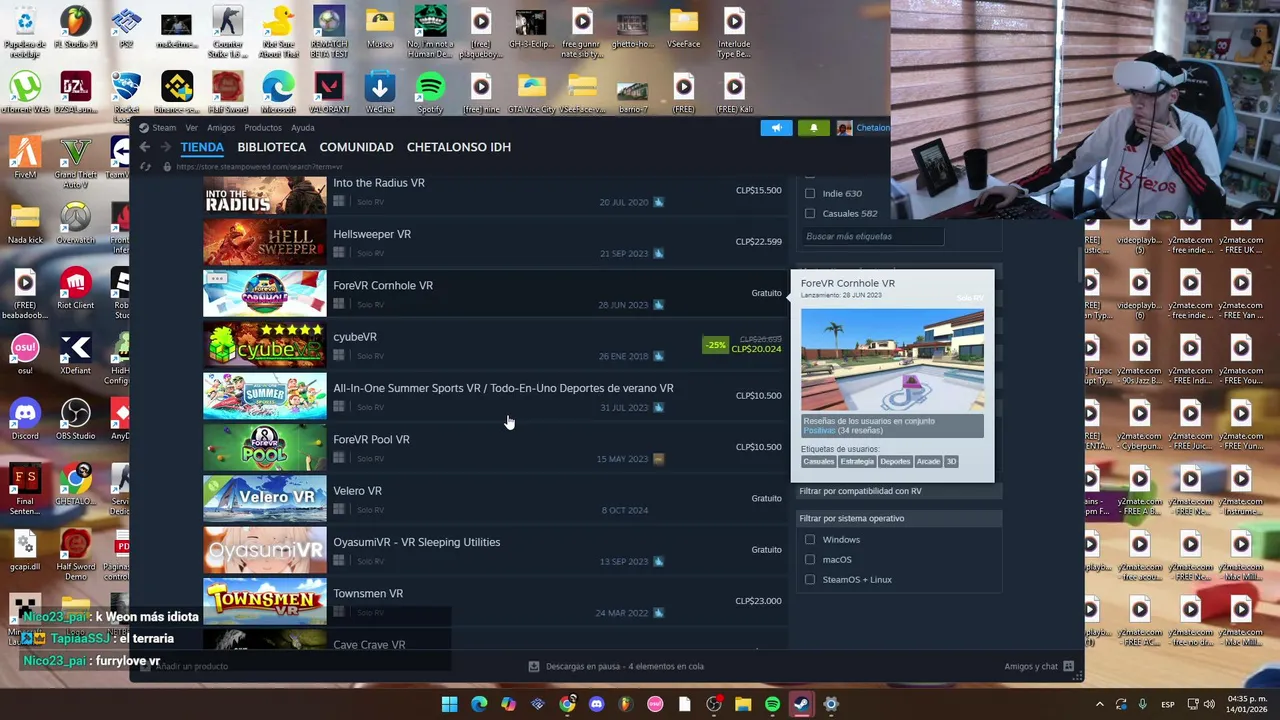The image size is (1280, 720).
Task: Open cyubeVR store listing
Action: click(x=493, y=345)
